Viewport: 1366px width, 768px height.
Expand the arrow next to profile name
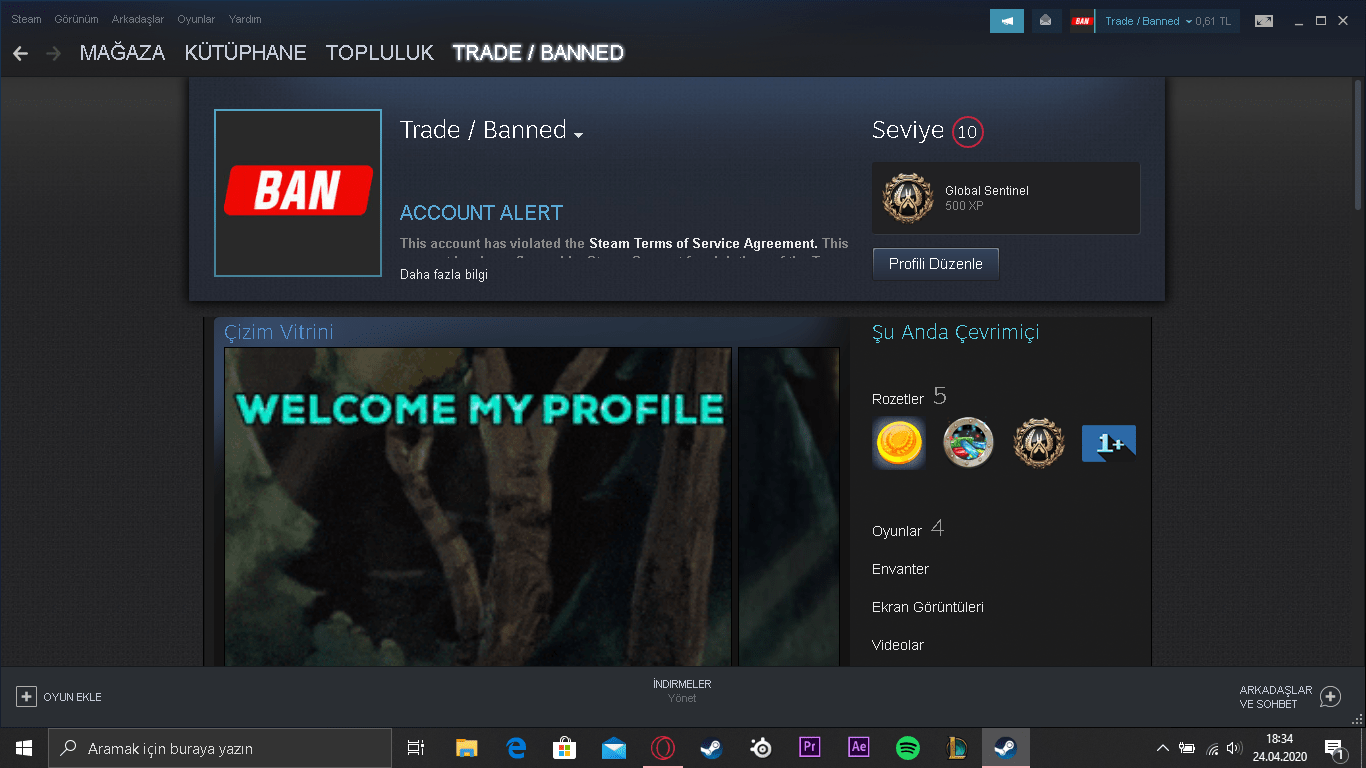(x=578, y=135)
